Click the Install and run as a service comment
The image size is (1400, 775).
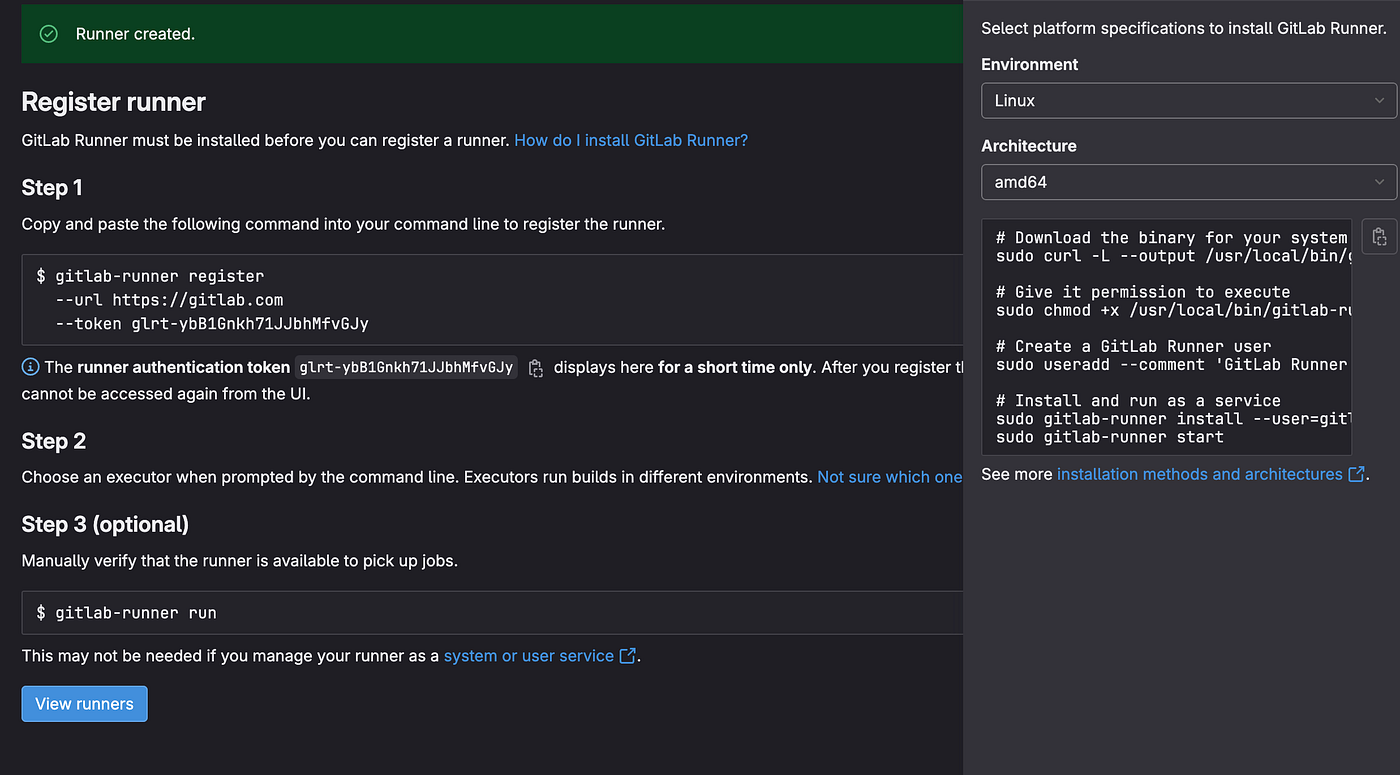click(x=1139, y=400)
